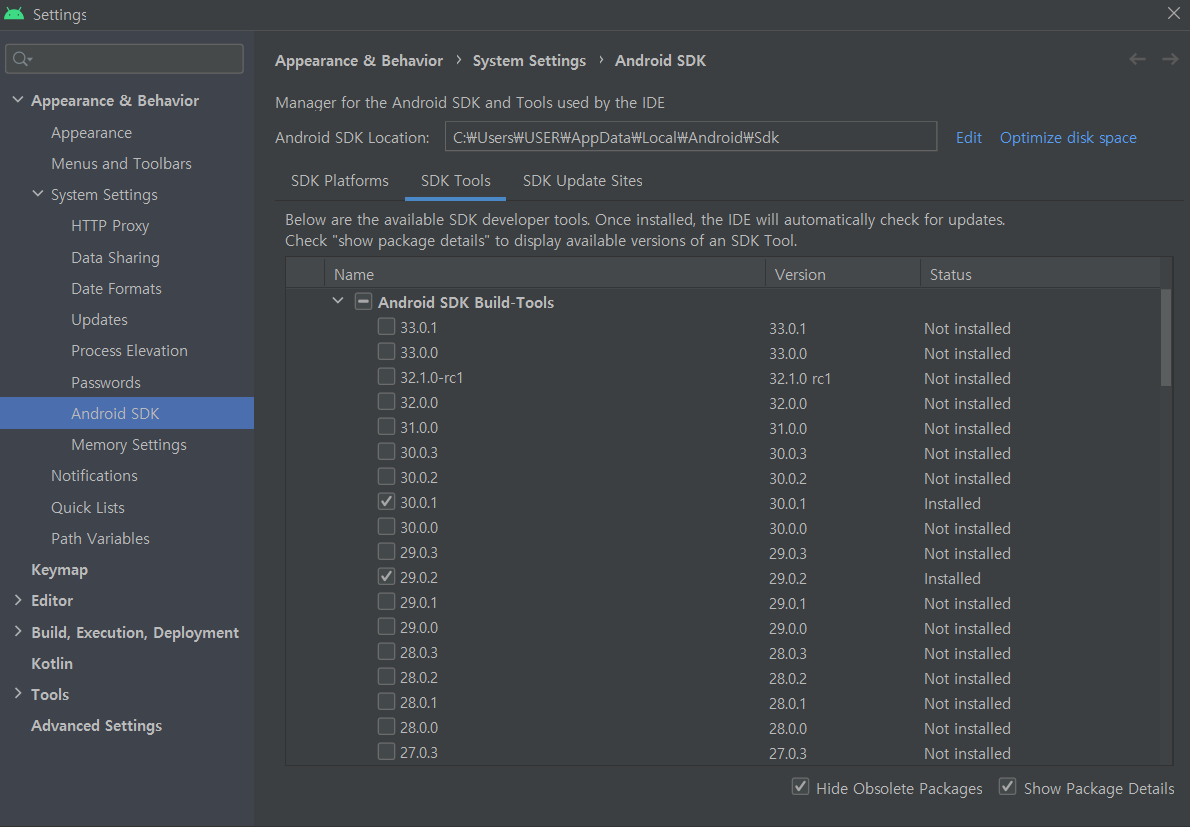Navigate back with the left arrow
This screenshot has width=1190, height=827.
1137,59
